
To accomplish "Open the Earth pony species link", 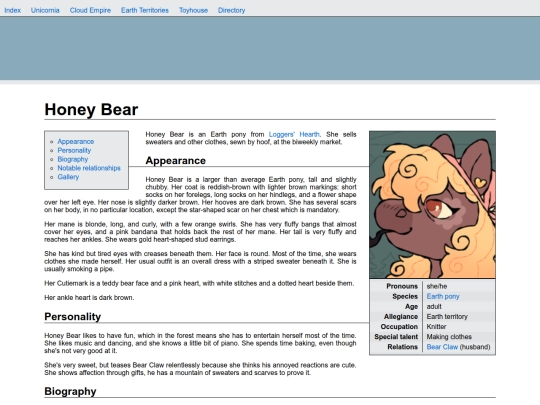I will coord(443,297).
